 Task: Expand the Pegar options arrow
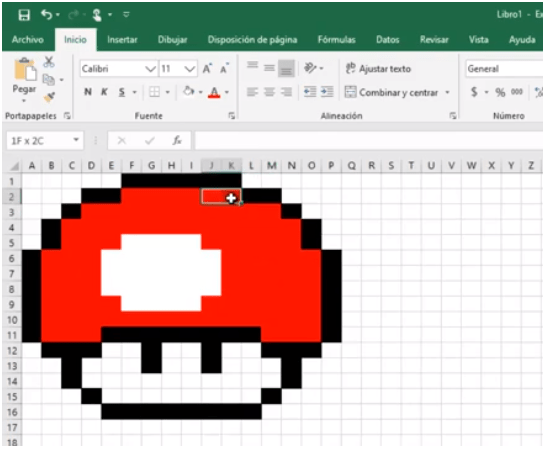click(x=24, y=100)
